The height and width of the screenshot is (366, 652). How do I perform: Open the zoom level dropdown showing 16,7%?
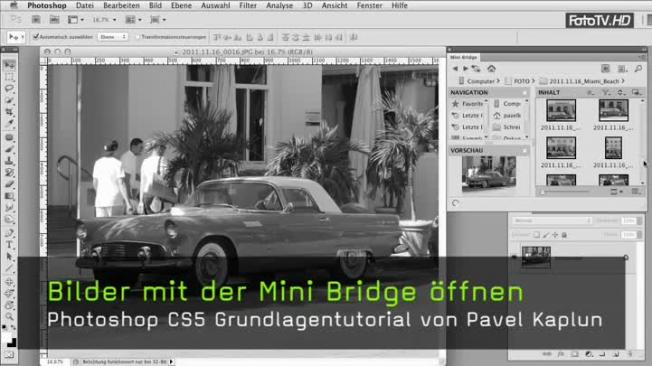tap(104, 20)
